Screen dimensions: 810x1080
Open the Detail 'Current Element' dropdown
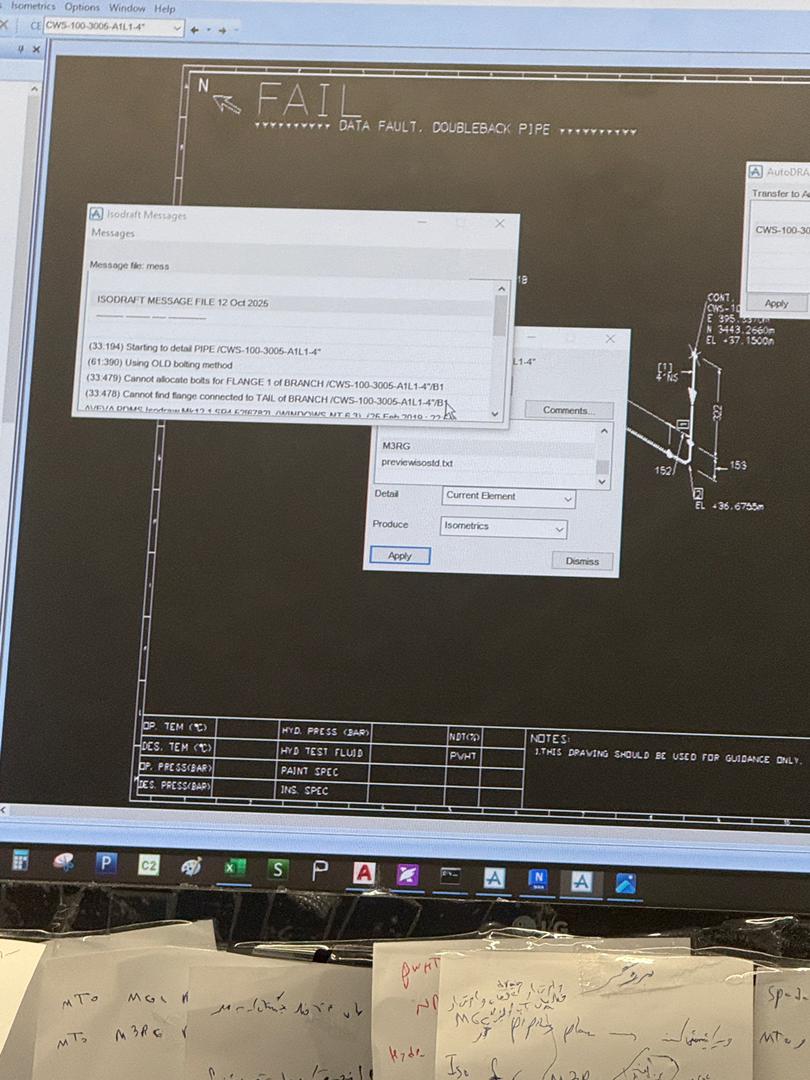coord(568,498)
